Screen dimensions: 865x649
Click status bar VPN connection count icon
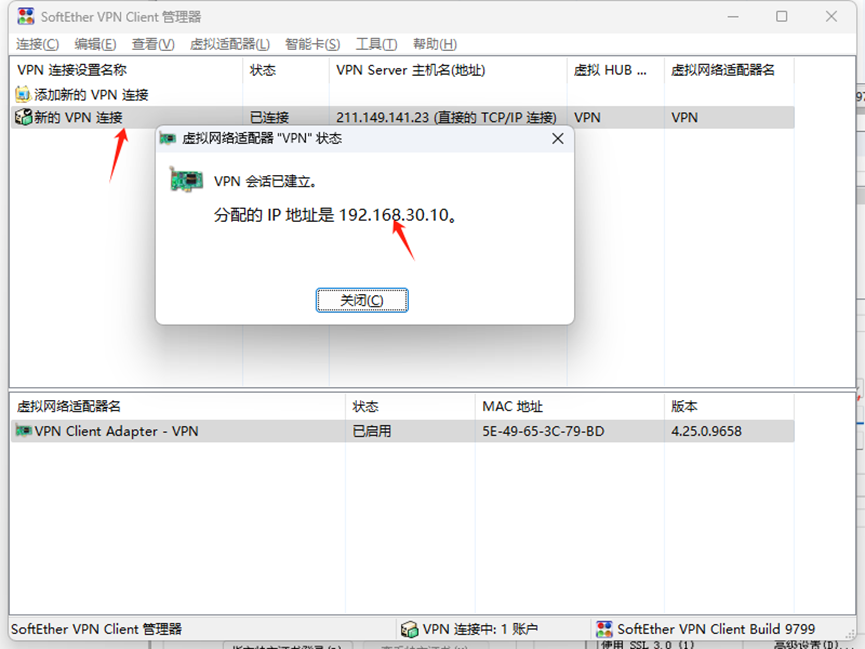pyautogui.click(x=409, y=629)
